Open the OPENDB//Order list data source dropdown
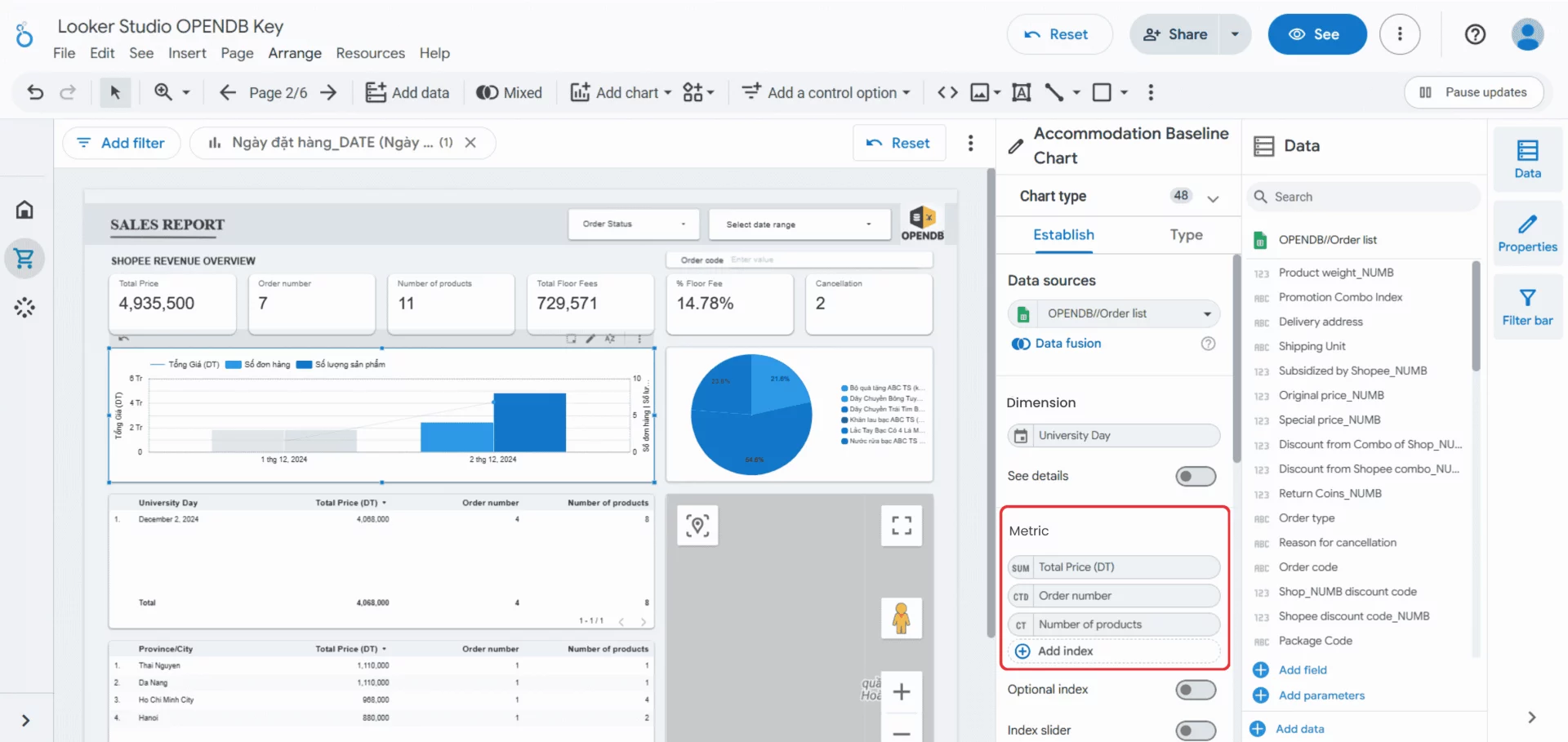 click(x=1207, y=313)
